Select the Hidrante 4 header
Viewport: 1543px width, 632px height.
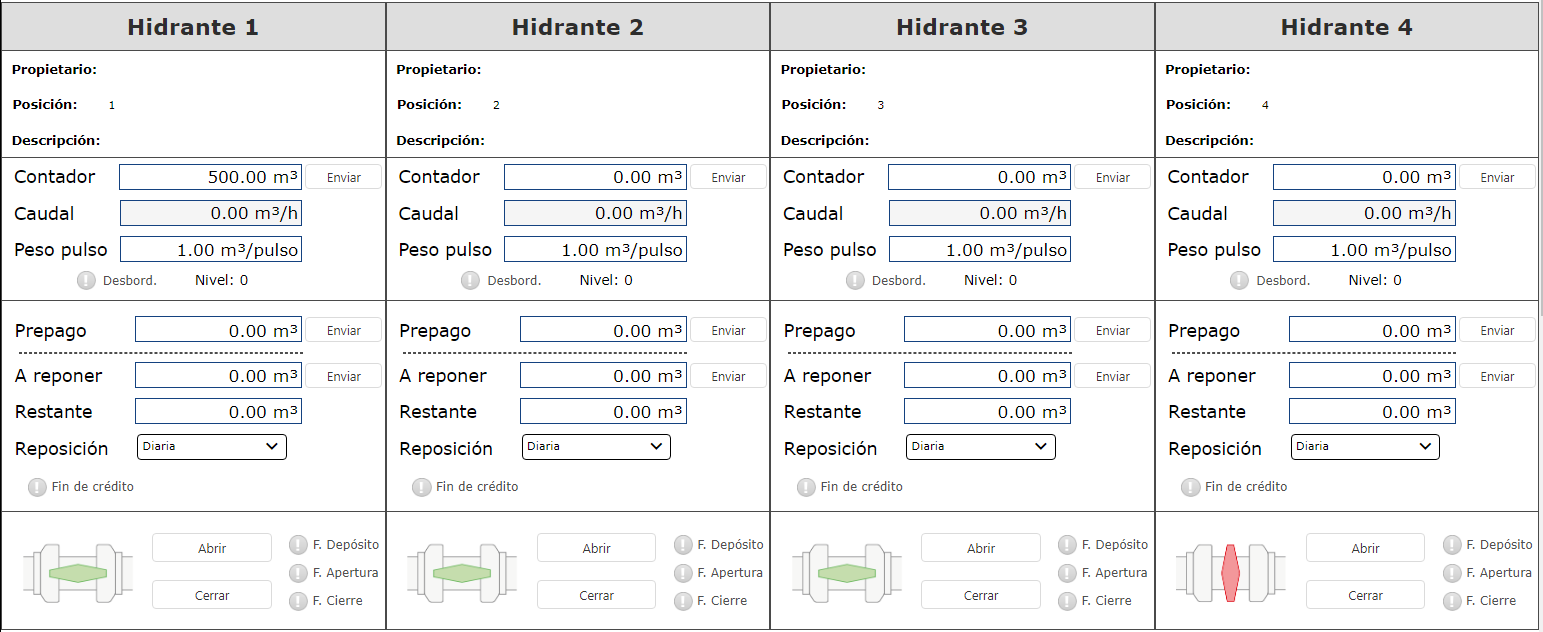tap(1346, 27)
